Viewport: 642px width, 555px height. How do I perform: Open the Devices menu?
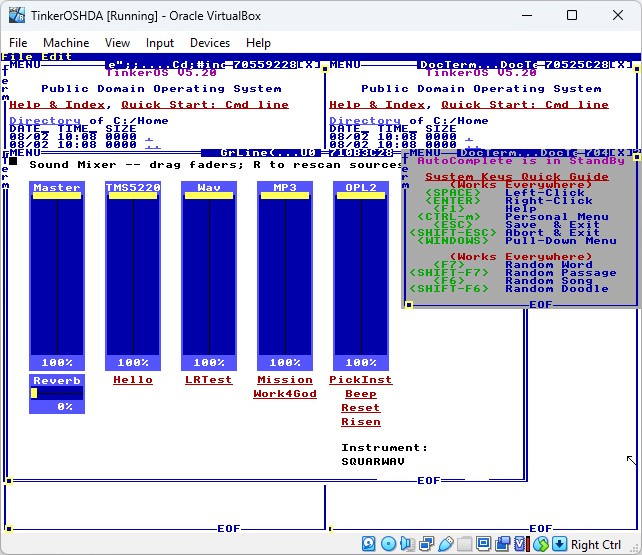click(x=210, y=43)
